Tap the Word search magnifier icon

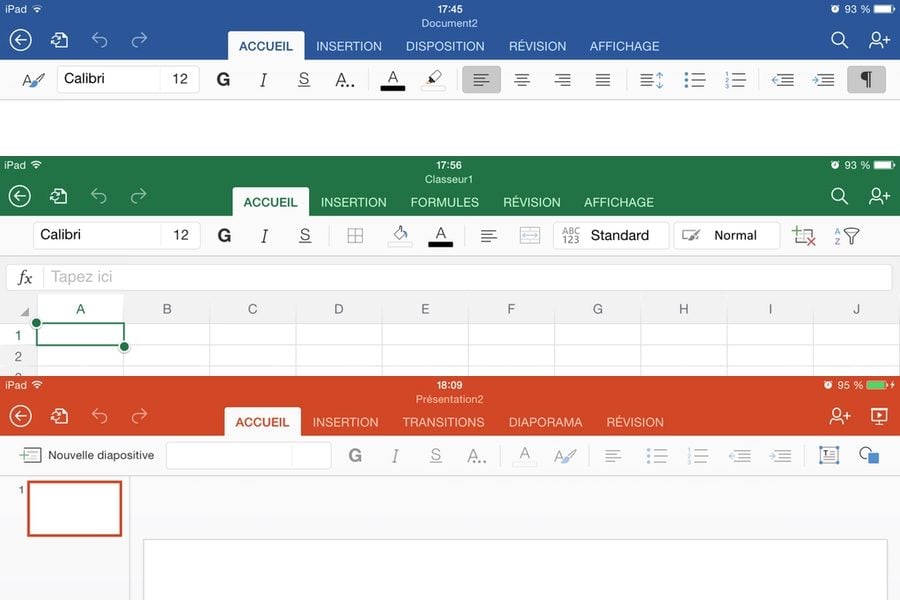840,40
